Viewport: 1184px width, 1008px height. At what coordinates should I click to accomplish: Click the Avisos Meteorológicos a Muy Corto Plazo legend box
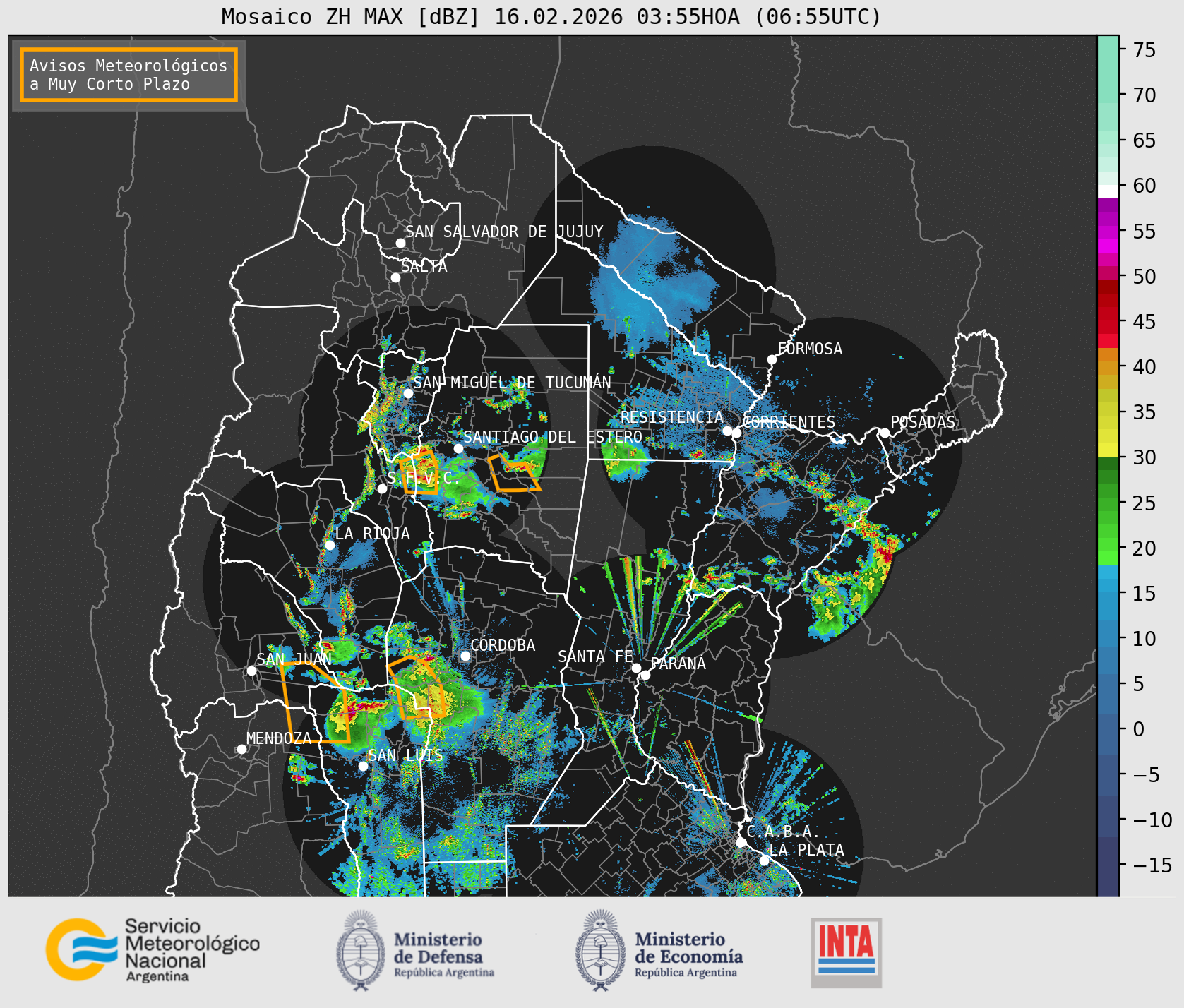pos(128,75)
